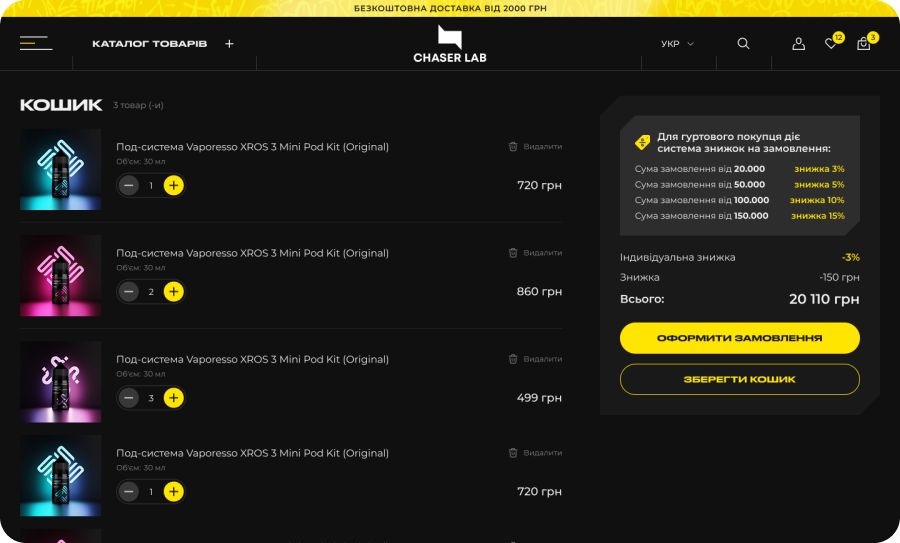Click 'знижка 3%' discount text
This screenshot has height=543, width=900.
click(819, 169)
